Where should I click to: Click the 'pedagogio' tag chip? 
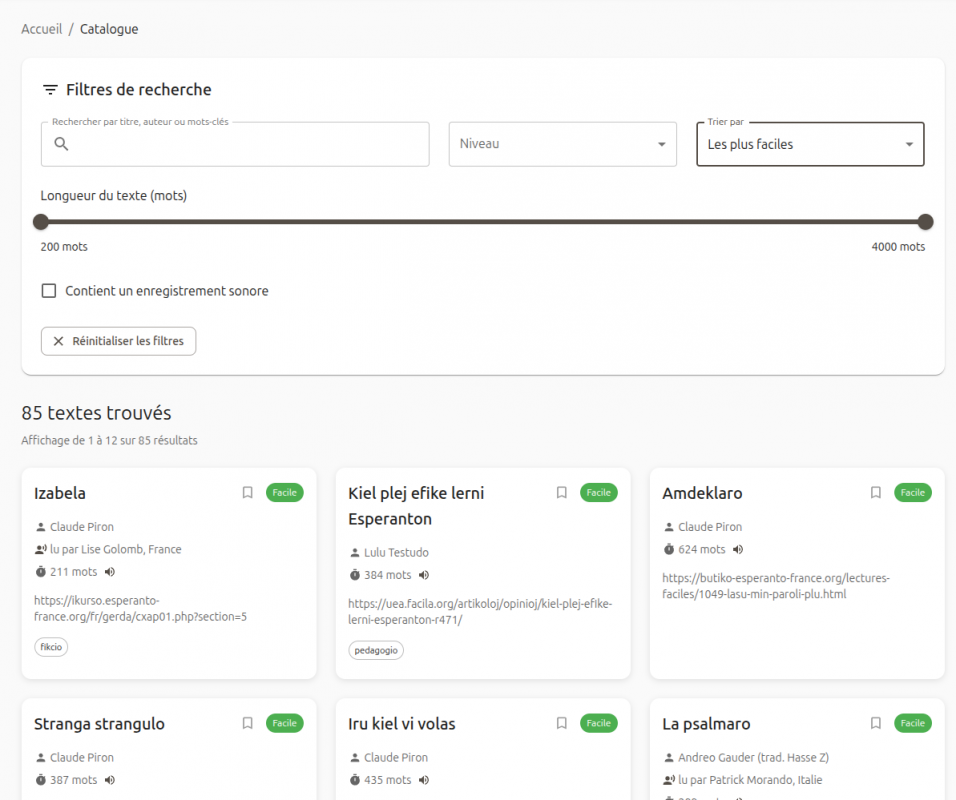pyautogui.click(x=376, y=650)
